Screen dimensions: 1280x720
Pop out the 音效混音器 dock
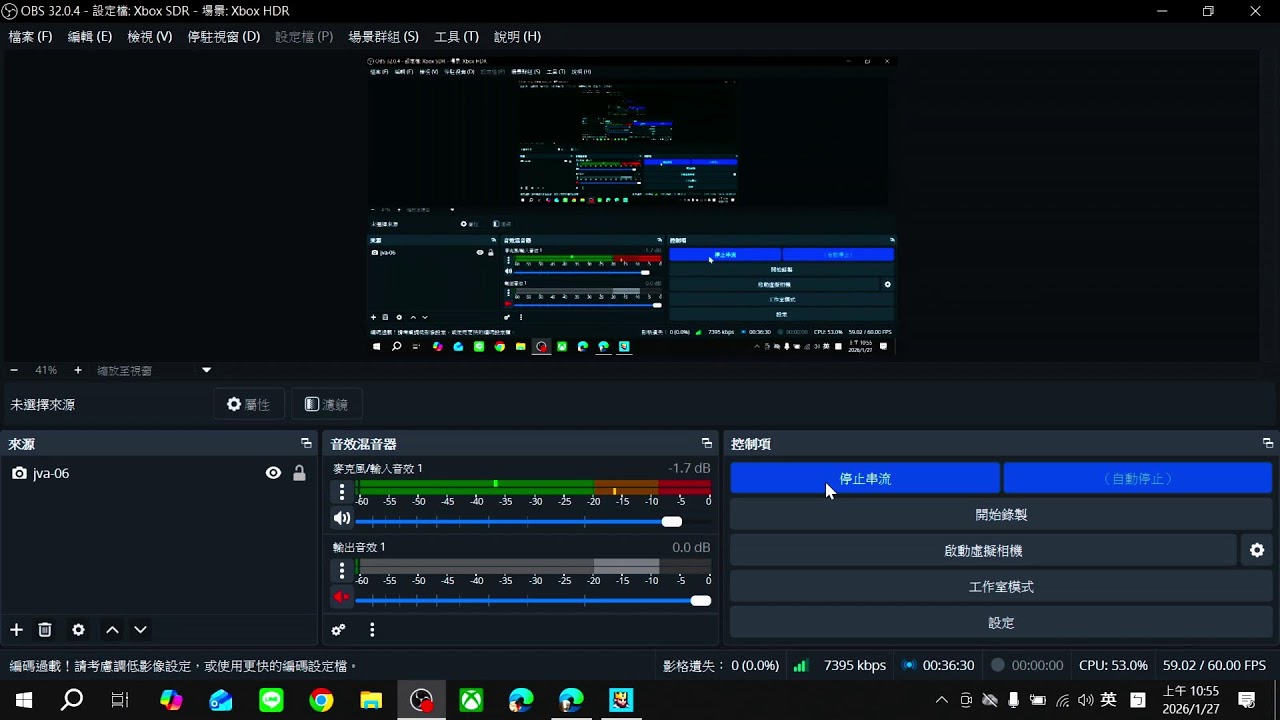(x=707, y=443)
